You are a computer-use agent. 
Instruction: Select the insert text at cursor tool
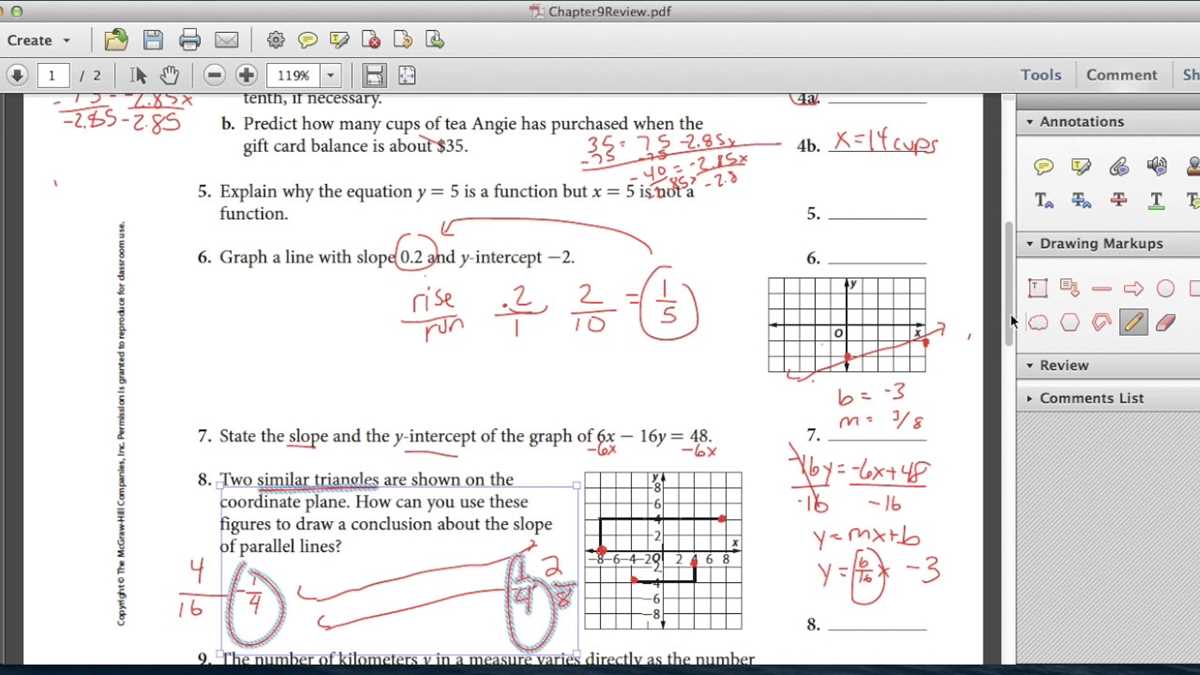[1043, 200]
